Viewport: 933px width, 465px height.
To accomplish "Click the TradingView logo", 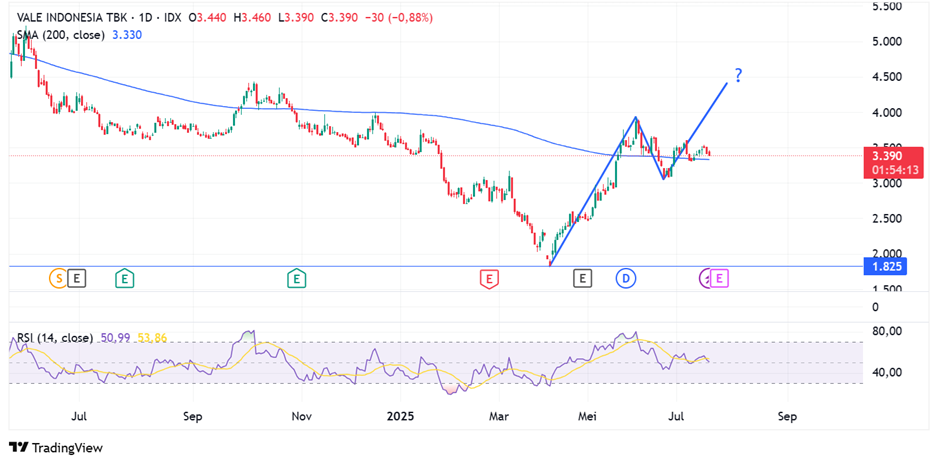I will coord(56,448).
